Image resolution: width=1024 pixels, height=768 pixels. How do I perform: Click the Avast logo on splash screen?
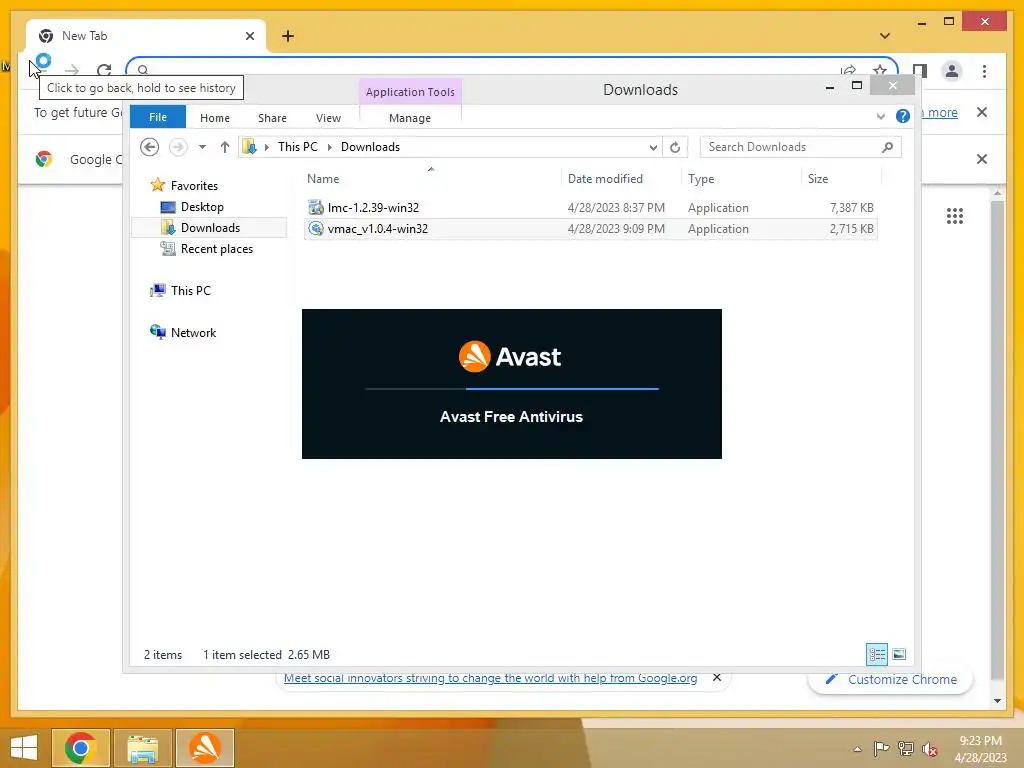click(x=510, y=357)
